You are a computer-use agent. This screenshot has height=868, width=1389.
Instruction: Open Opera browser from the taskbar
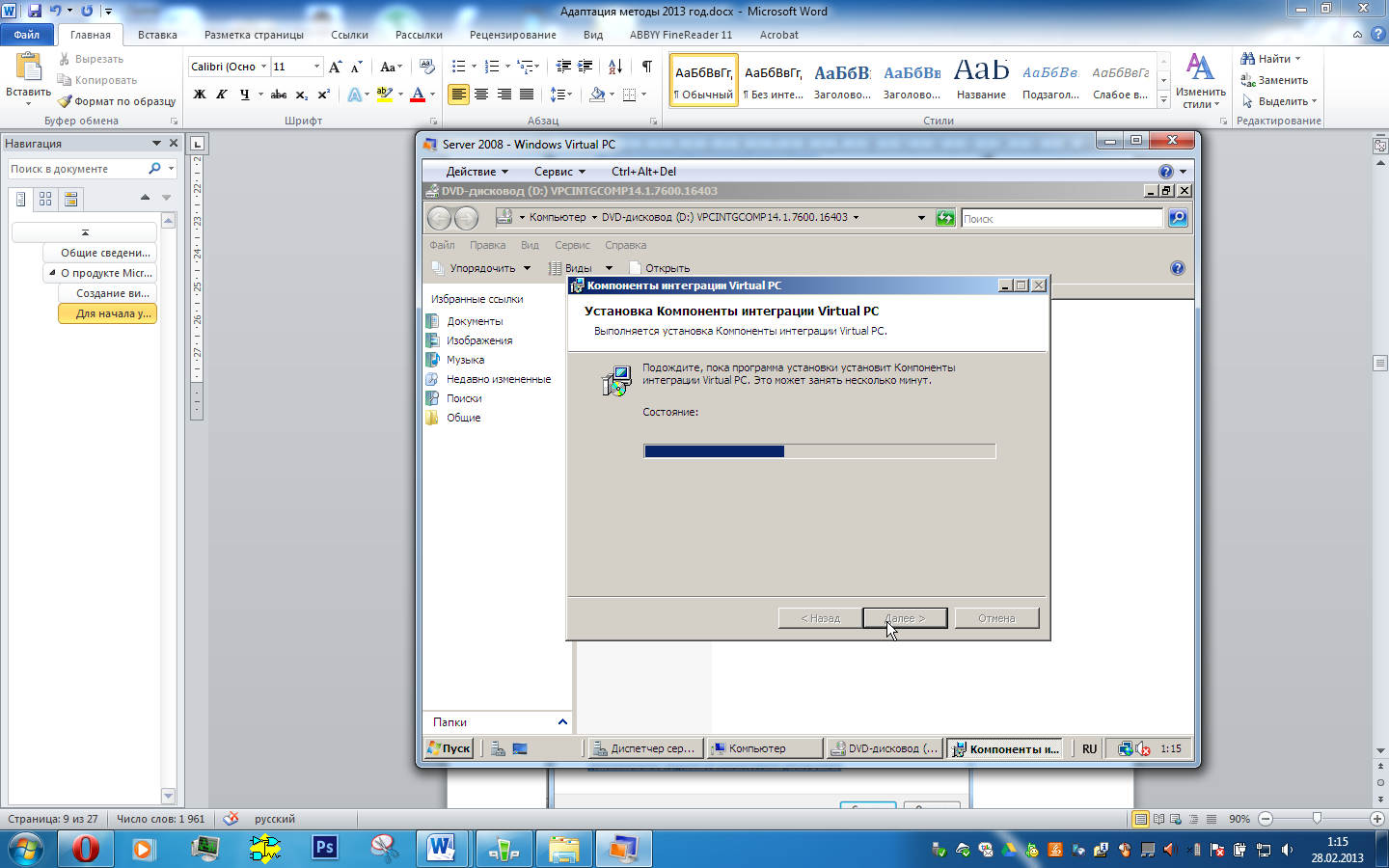pos(86,848)
